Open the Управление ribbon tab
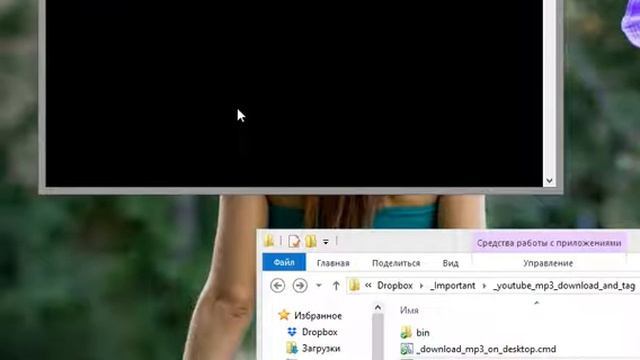Screen dimensions: 640x360 pos(548,263)
